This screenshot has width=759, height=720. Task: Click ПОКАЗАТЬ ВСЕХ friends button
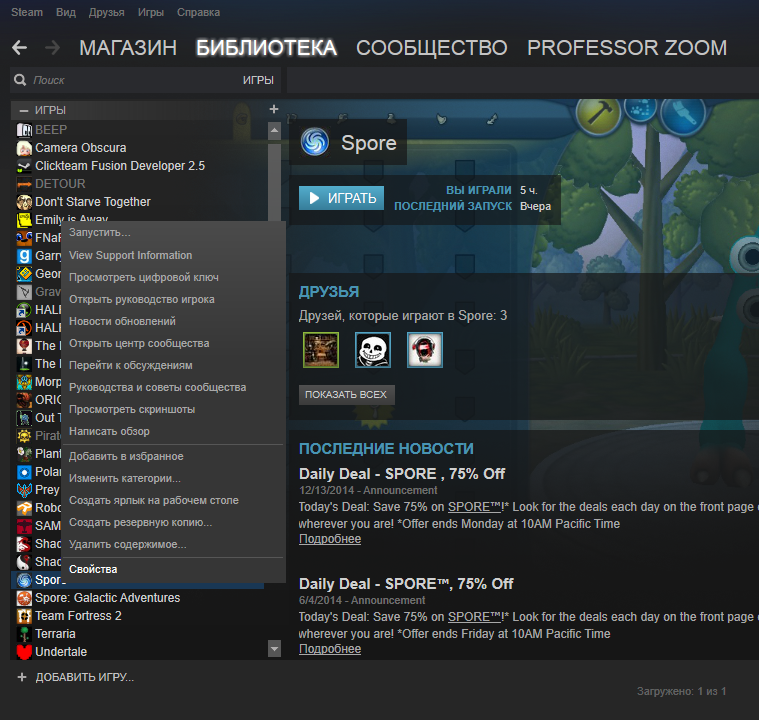(x=347, y=395)
